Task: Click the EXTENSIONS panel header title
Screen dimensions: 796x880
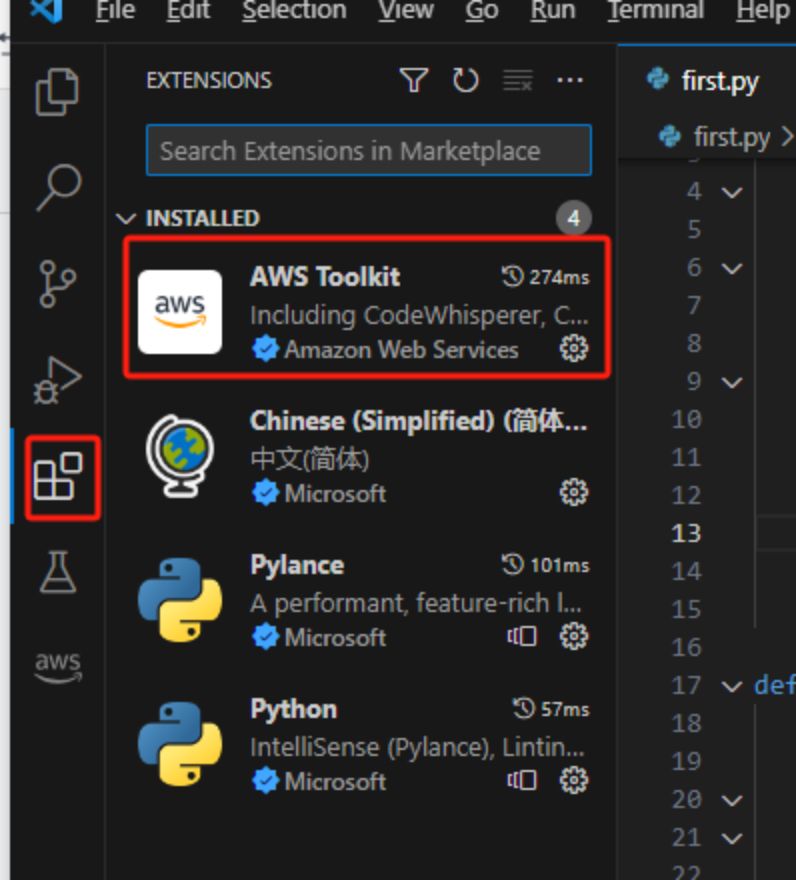Action: pyautogui.click(x=209, y=80)
